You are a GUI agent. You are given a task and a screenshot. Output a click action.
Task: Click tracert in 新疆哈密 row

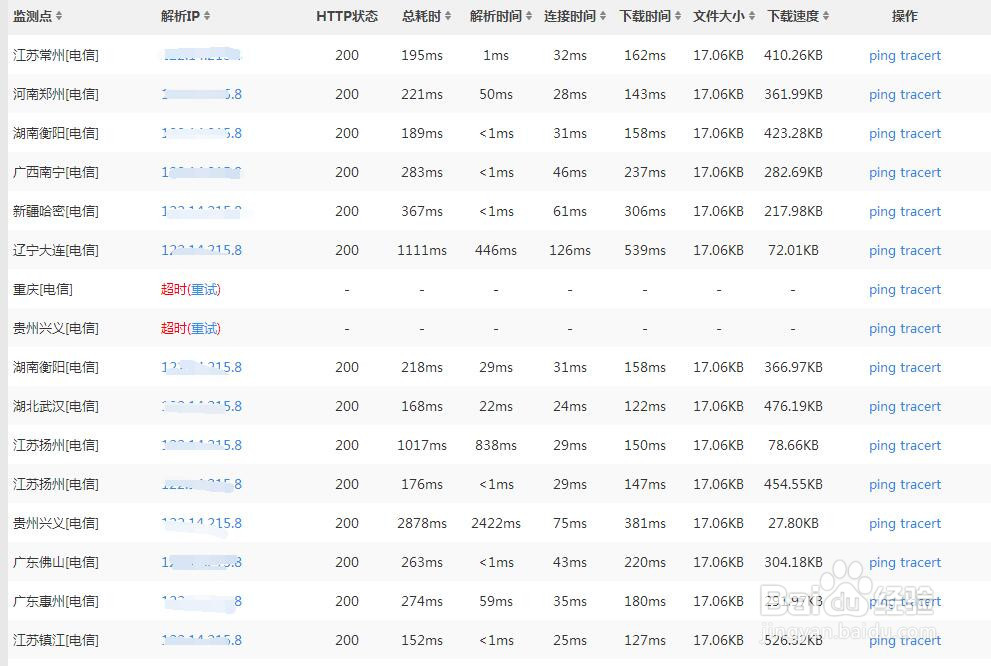coord(921,212)
